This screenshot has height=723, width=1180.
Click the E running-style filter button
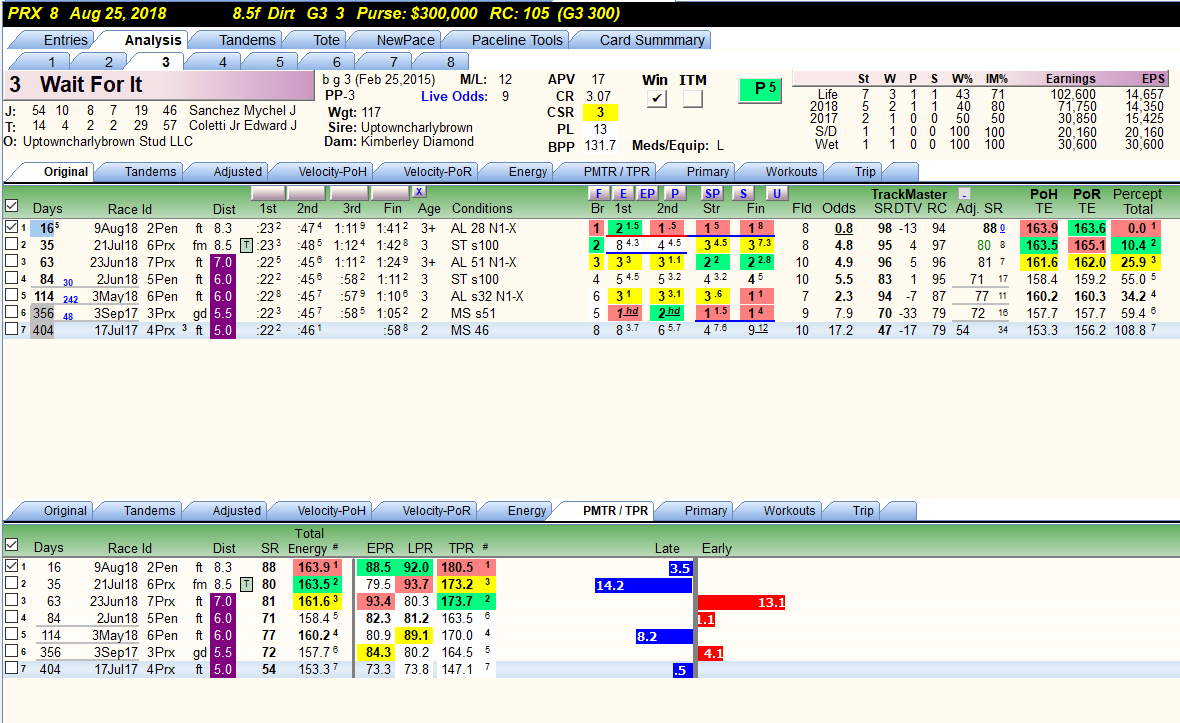[623, 193]
